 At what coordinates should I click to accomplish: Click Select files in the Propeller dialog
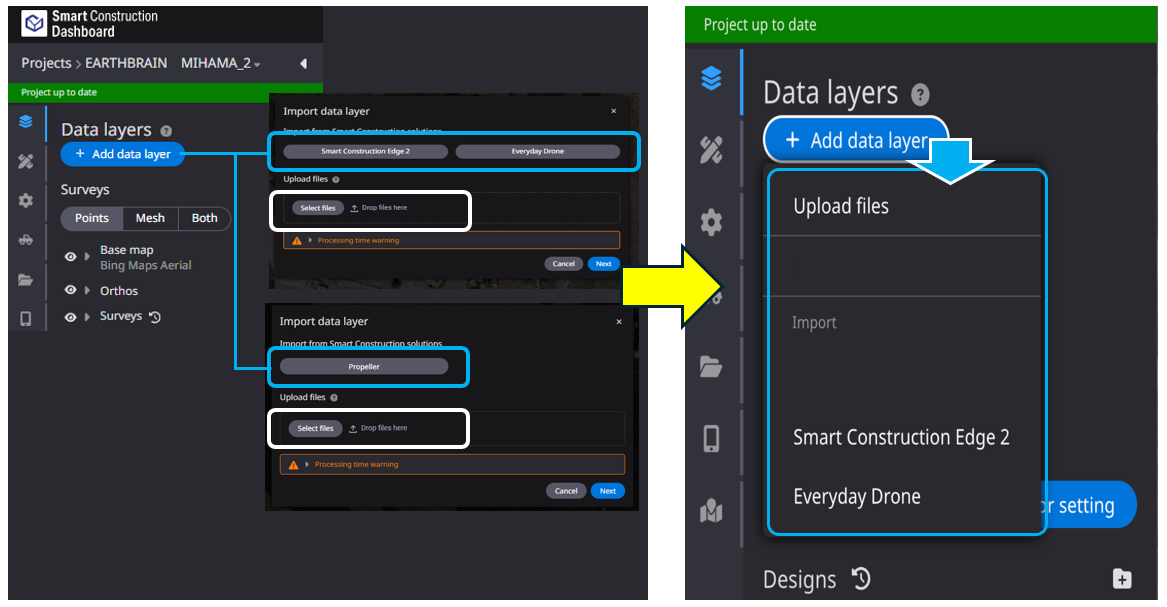point(316,428)
